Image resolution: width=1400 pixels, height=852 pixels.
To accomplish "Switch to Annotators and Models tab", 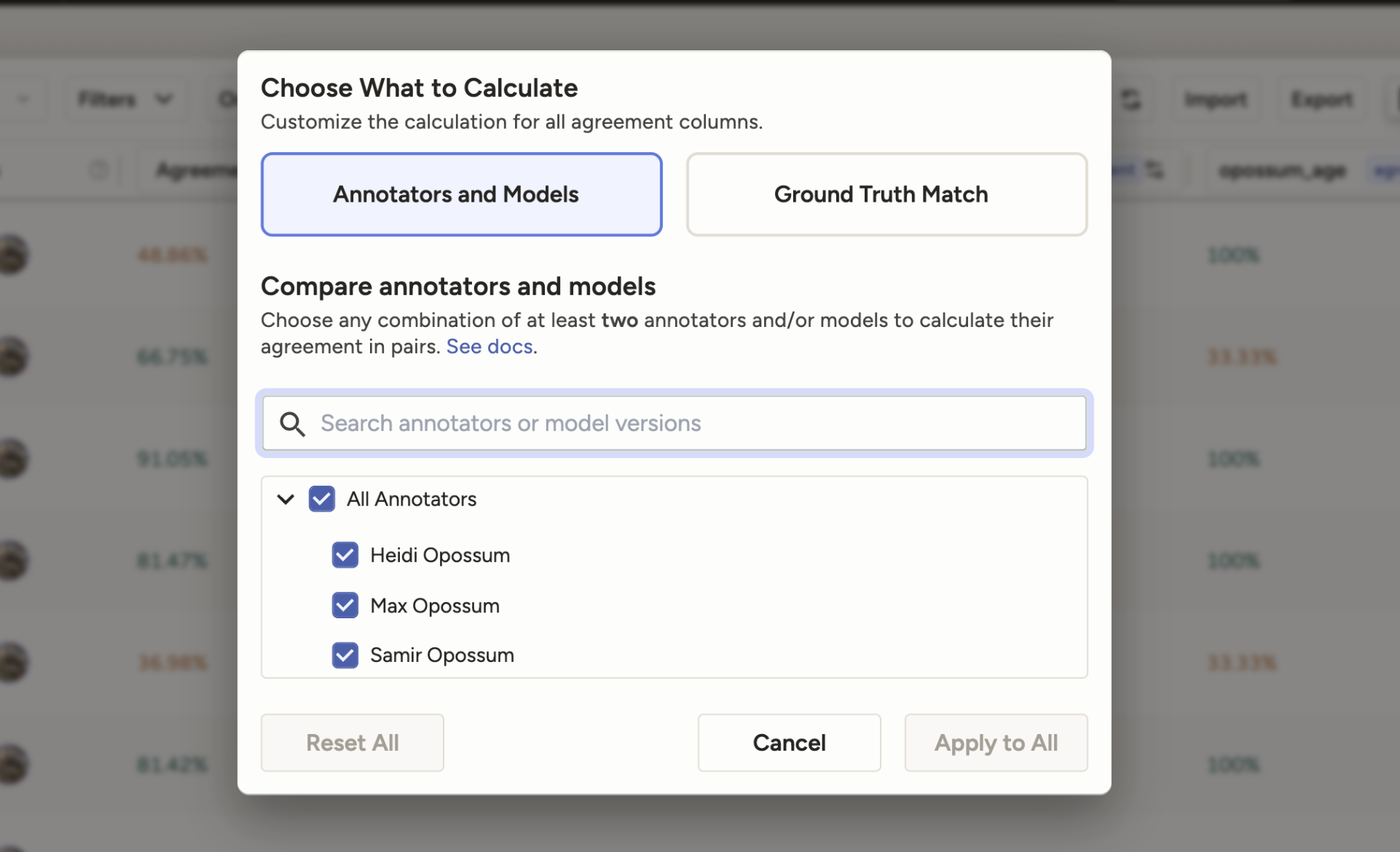I will click(461, 194).
